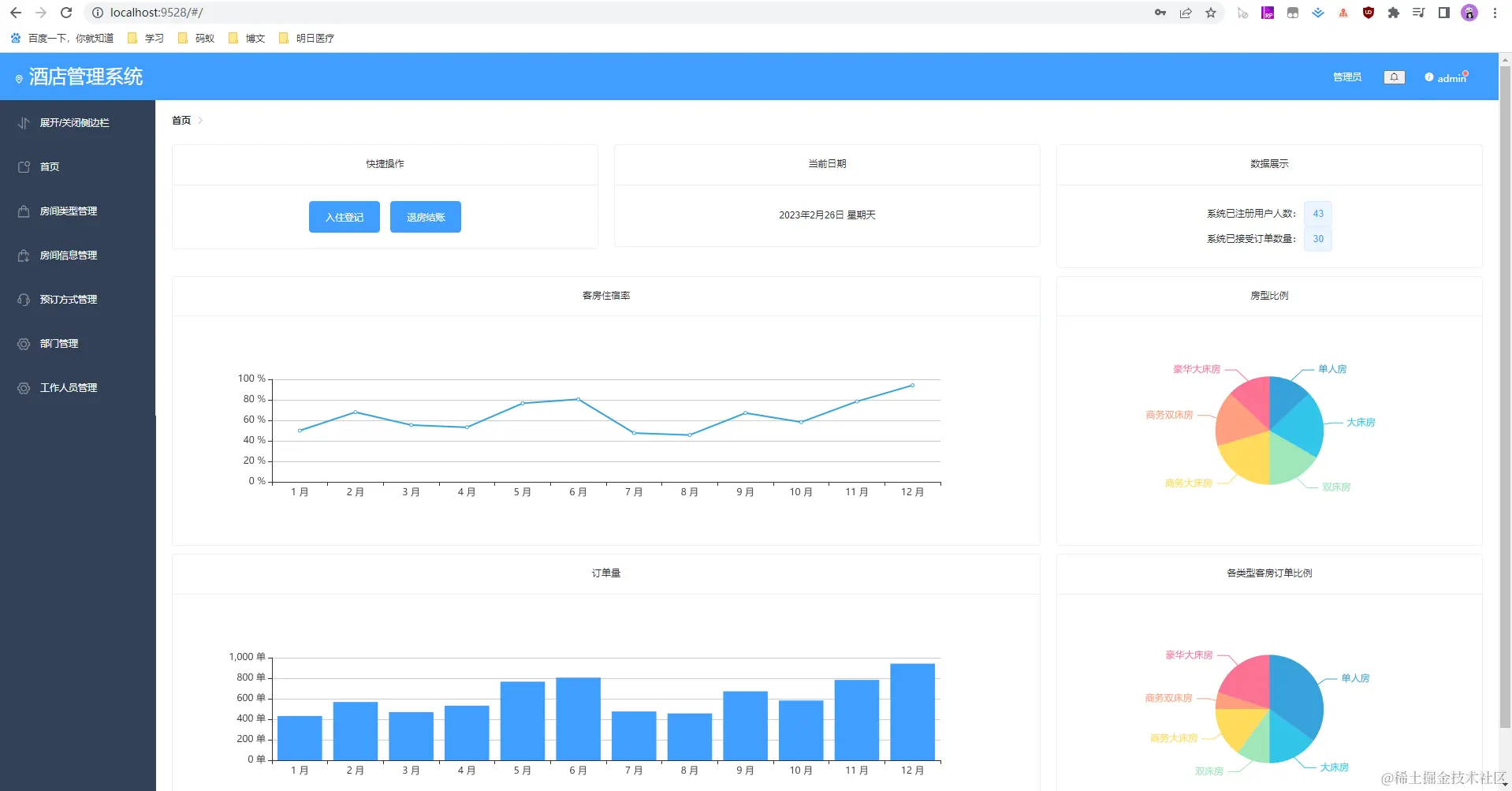Bookmark this page with the star icon
Viewport: 1512px width, 791px height.
pos(1211,13)
